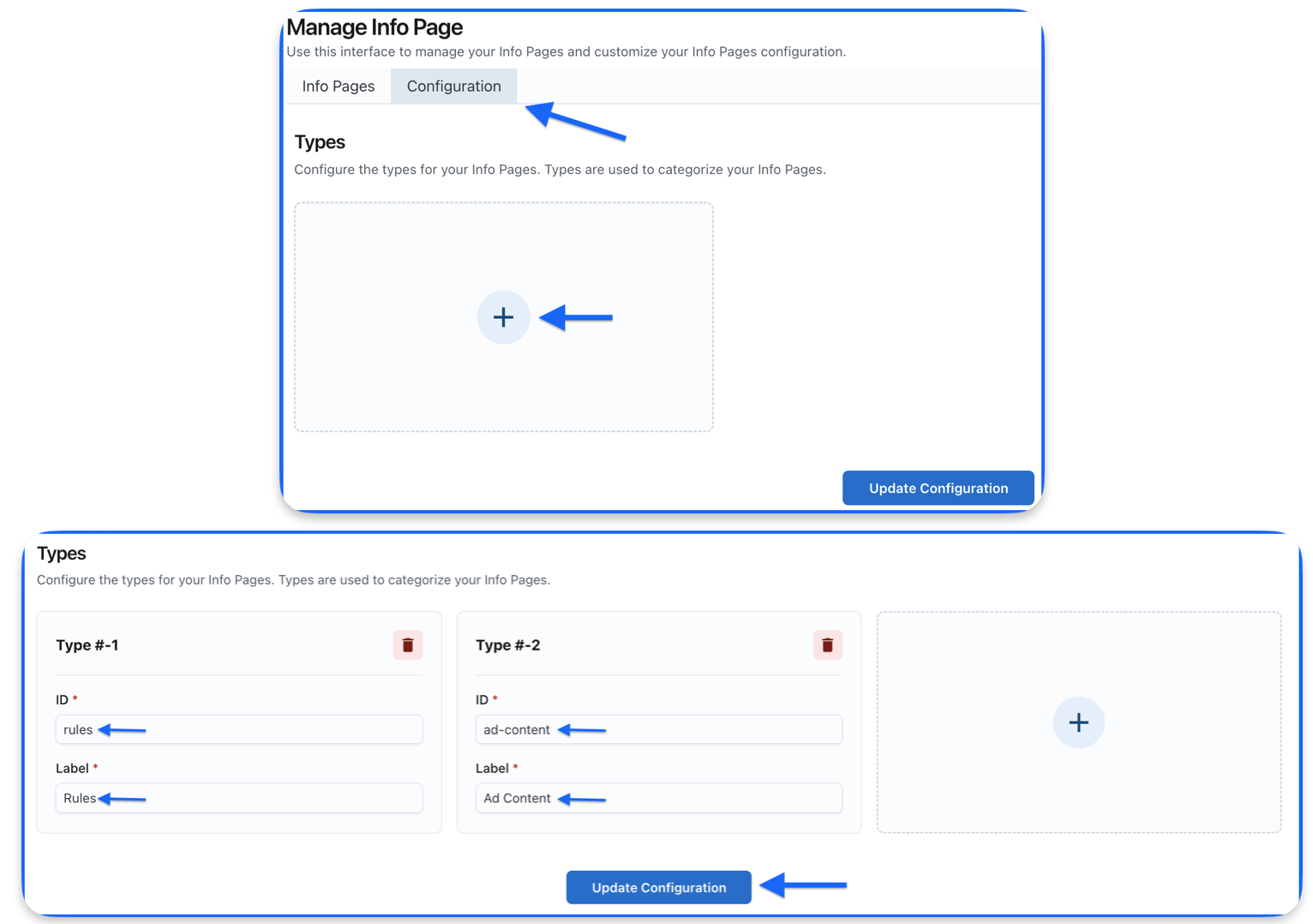Delete Type #-1 with its trash icon

coord(408,645)
